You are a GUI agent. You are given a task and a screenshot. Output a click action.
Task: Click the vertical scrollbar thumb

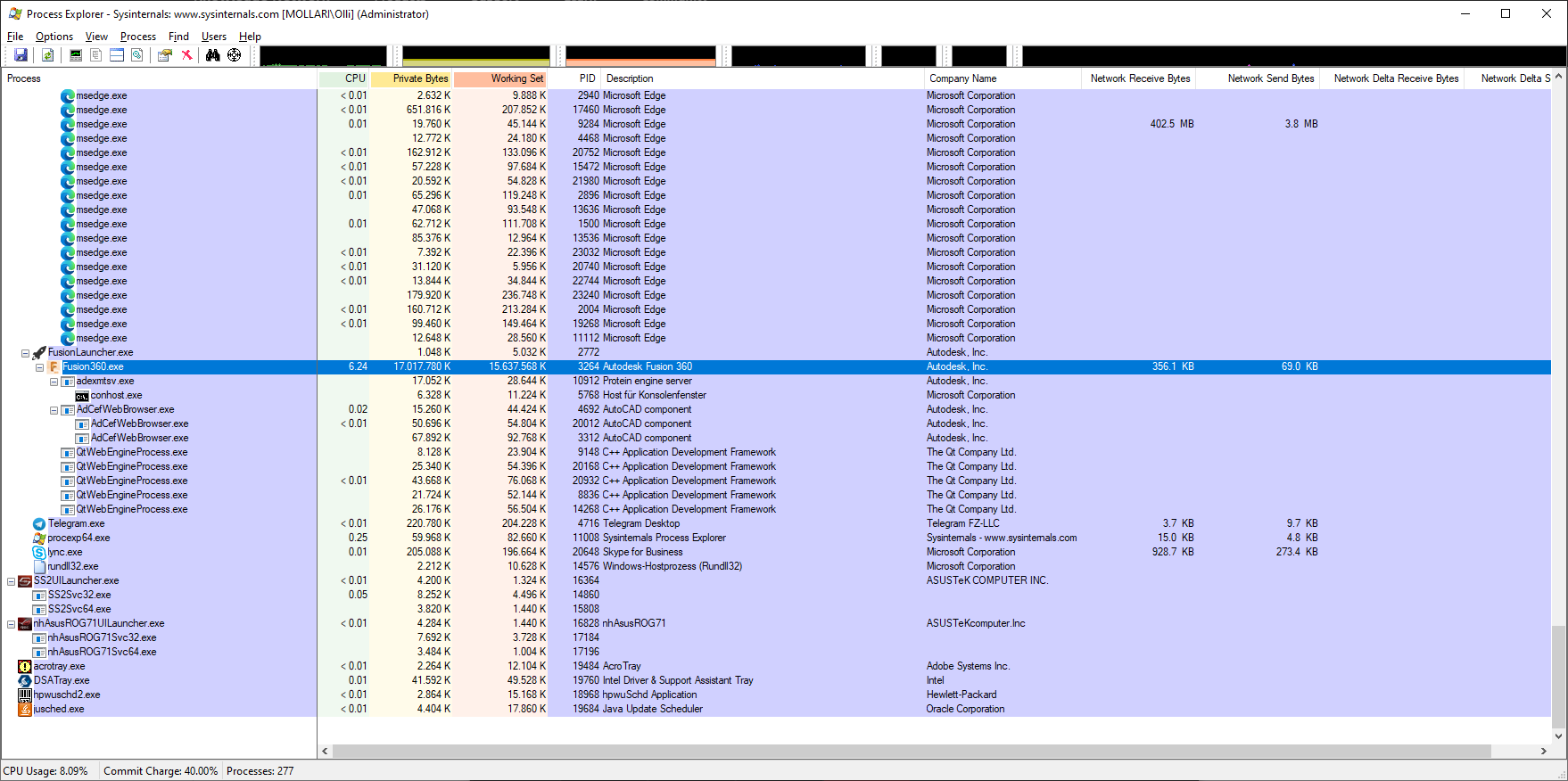point(1558,677)
